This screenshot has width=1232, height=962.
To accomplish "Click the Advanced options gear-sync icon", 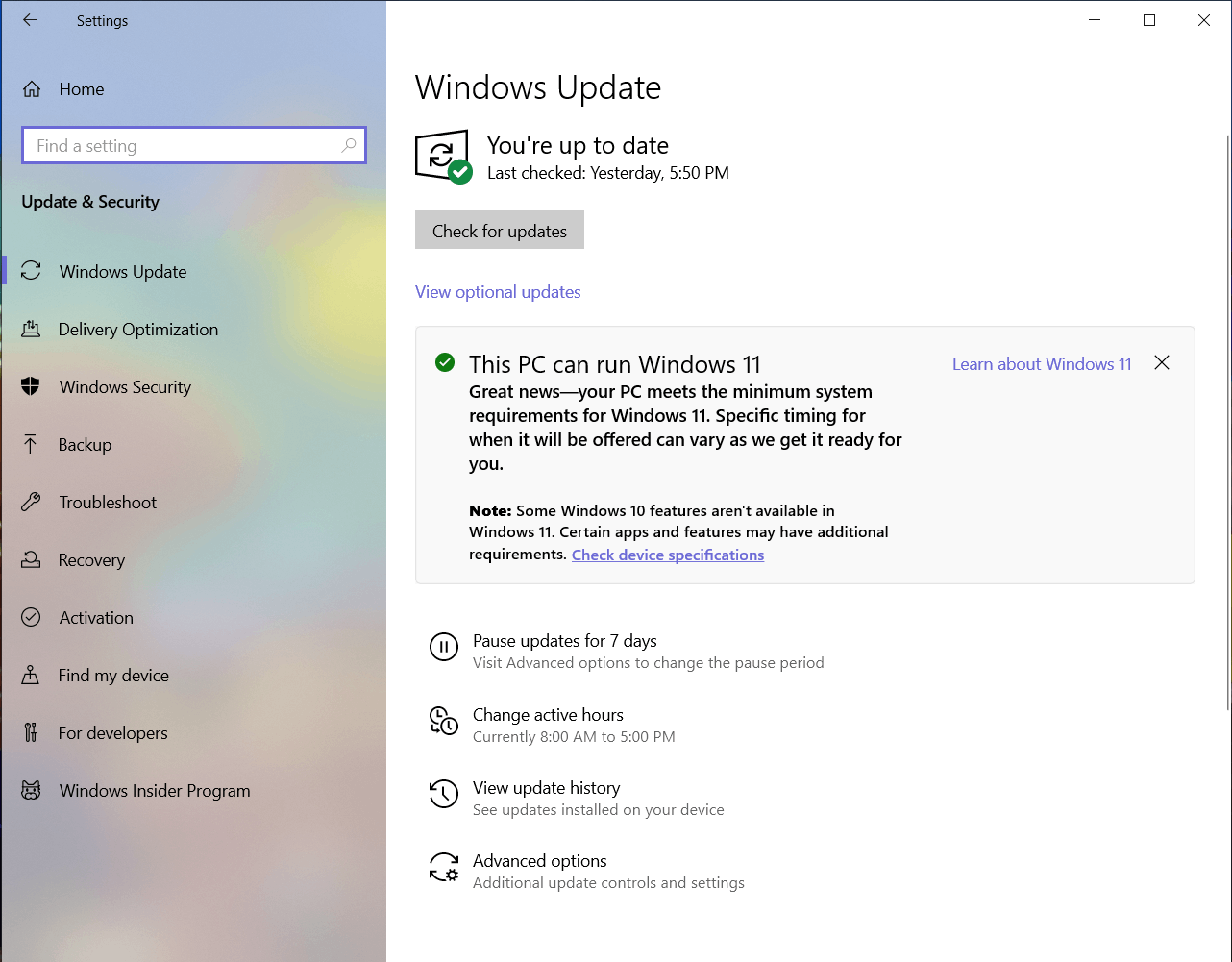I will (443, 867).
